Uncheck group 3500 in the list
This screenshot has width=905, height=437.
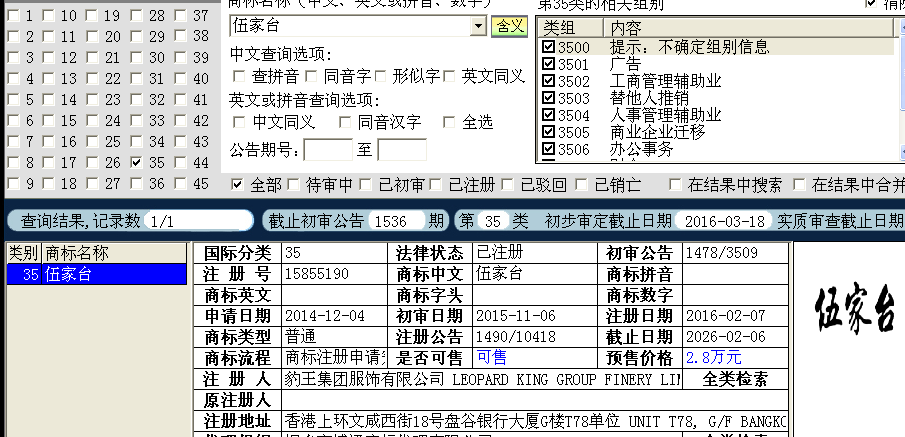pyautogui.click(x=548, y=46)
